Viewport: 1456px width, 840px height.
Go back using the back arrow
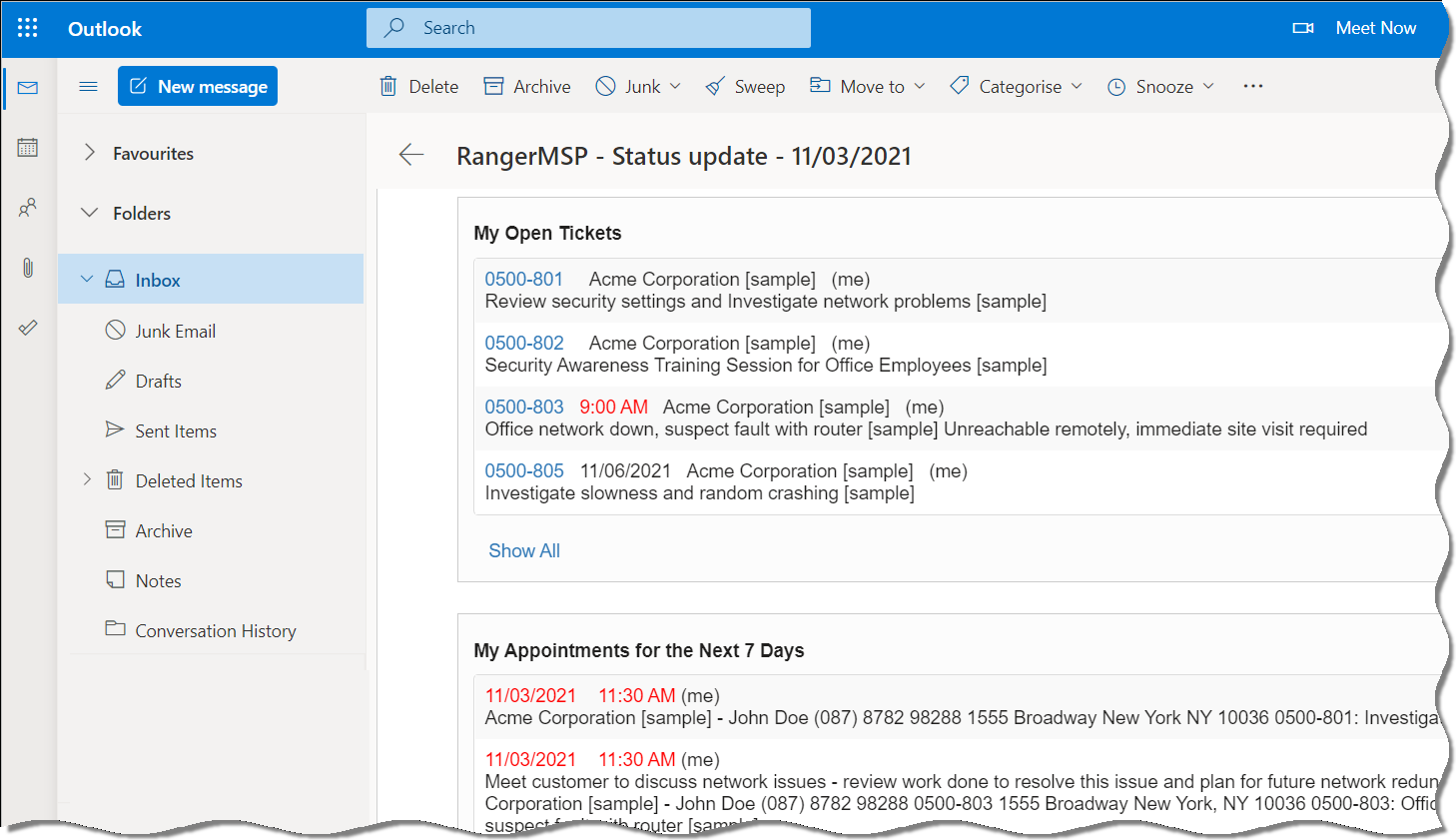point(411,155)
